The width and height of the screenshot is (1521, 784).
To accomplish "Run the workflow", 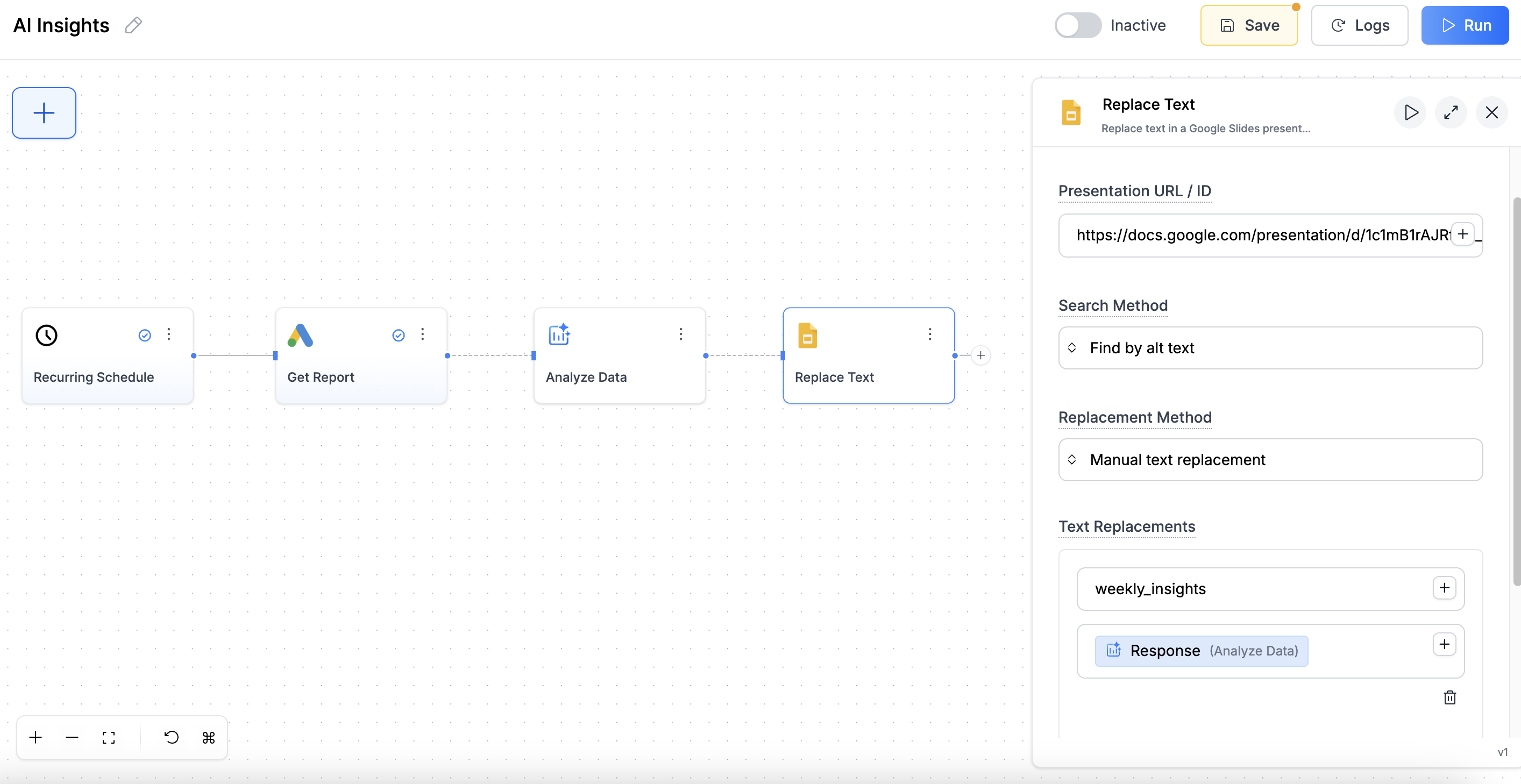I will 1465,25.
